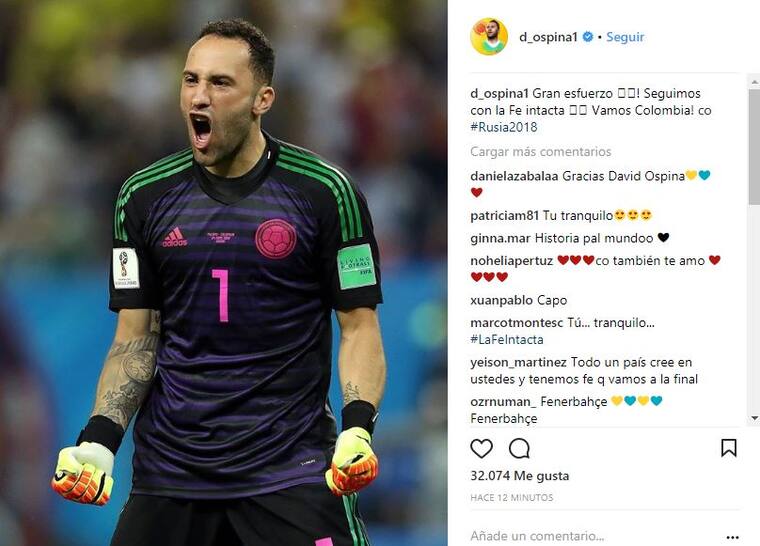Click the scrollbar up arrow in comments

tap(754, 82)
